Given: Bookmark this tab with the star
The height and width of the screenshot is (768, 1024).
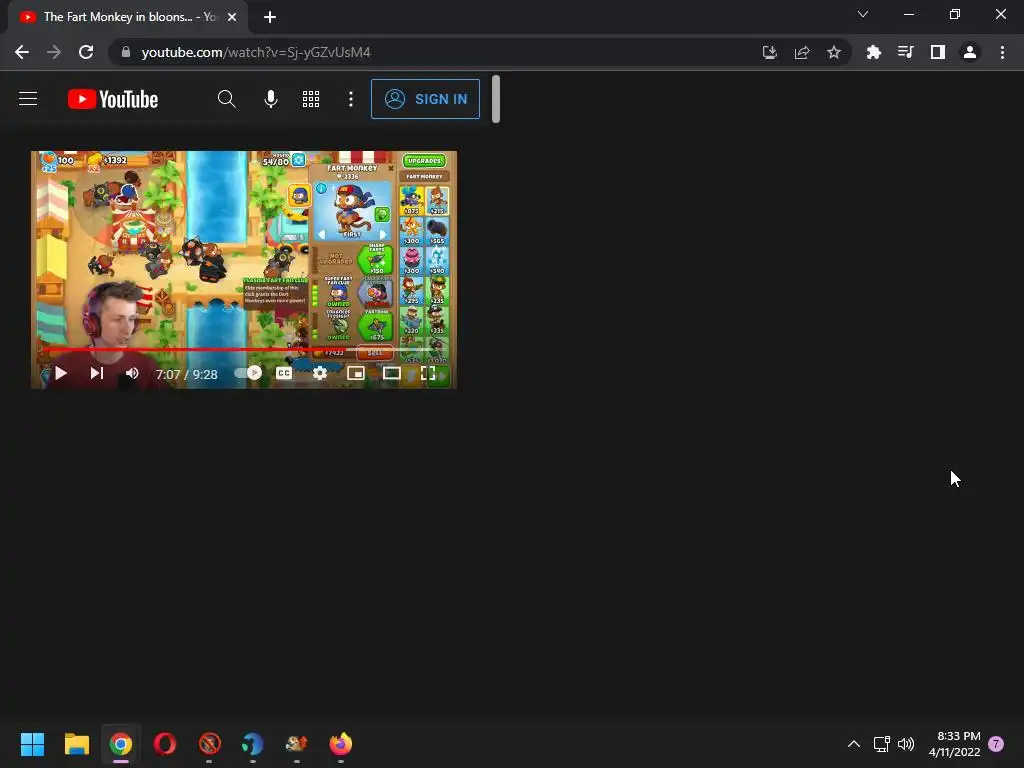Looking at the screenshot, I should click(834, 52).
